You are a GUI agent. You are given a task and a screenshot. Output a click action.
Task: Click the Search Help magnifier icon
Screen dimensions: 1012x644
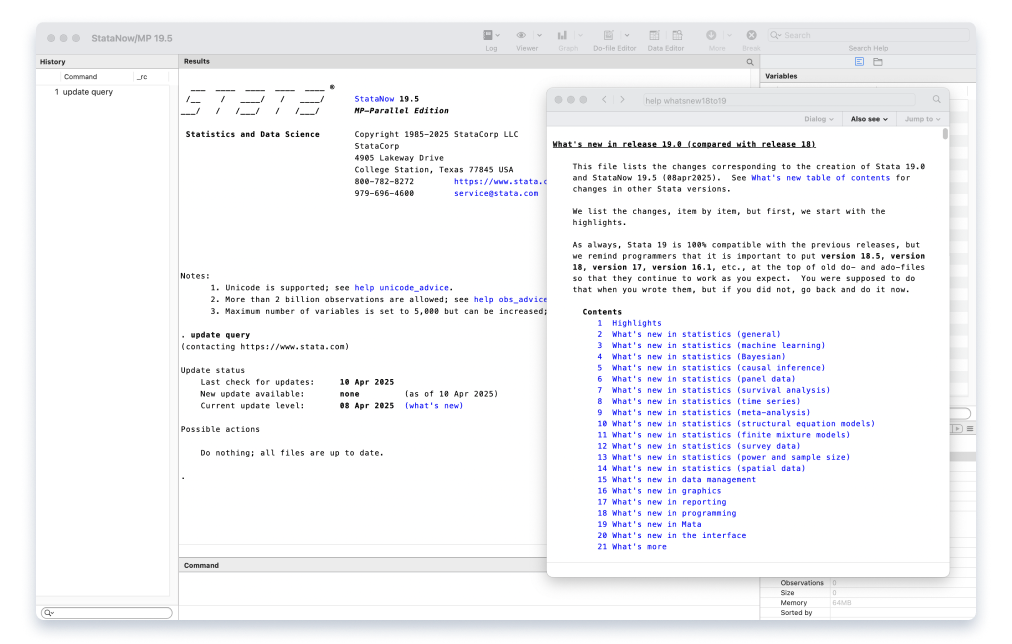pos(775,35)
